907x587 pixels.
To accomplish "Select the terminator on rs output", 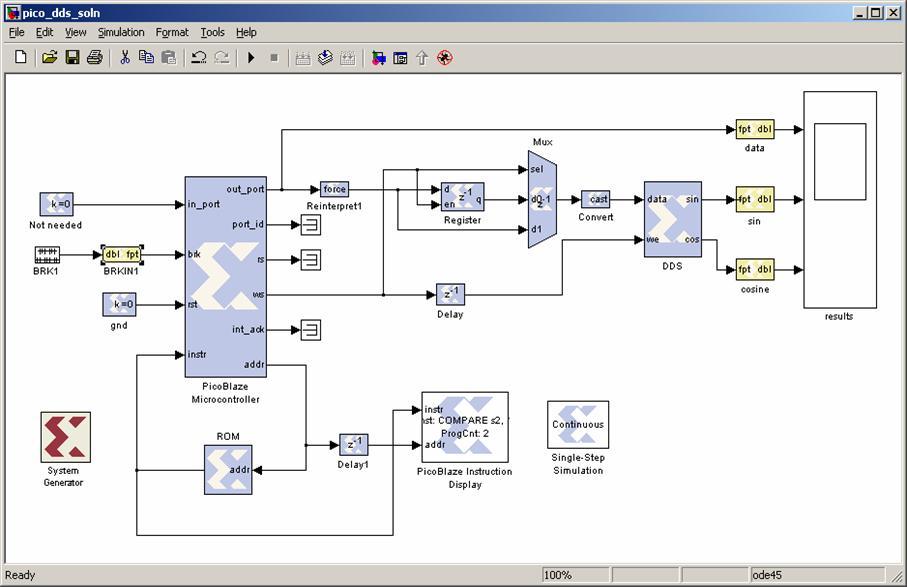I will [x=311, y=260].
